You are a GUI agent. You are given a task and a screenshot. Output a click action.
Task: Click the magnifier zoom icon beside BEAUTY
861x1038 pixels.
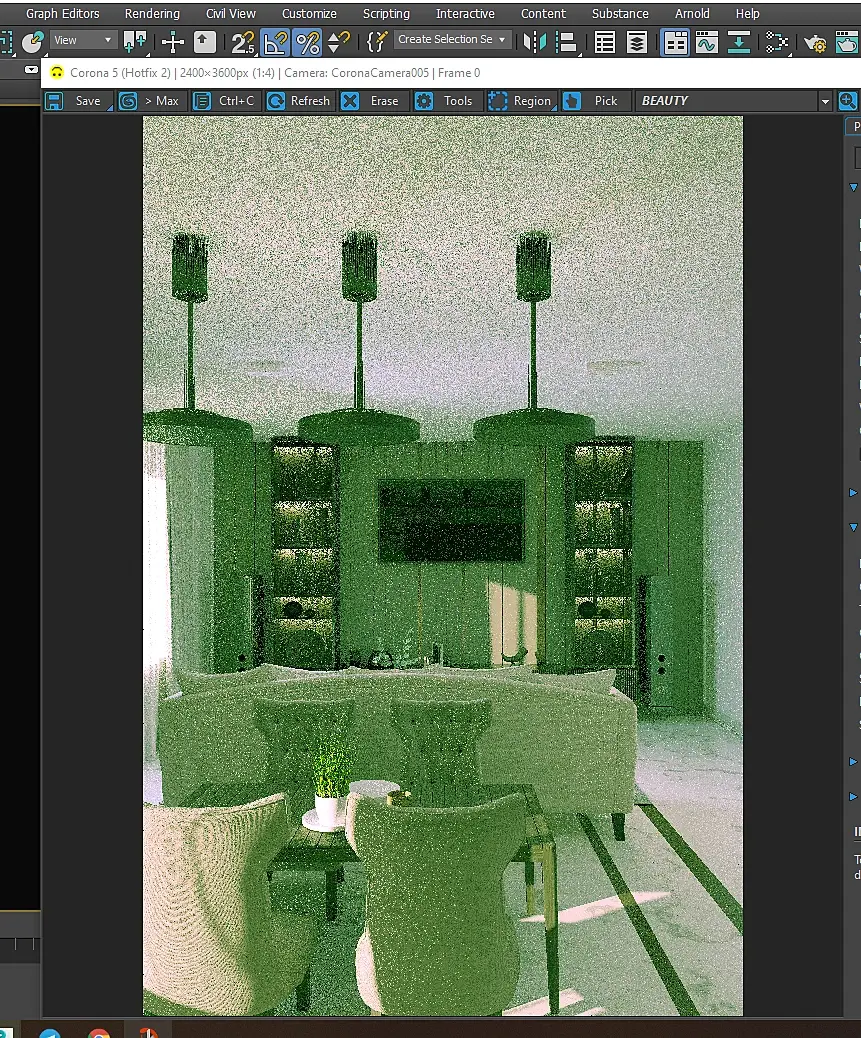pyautogui.click(x=848, y=101)
